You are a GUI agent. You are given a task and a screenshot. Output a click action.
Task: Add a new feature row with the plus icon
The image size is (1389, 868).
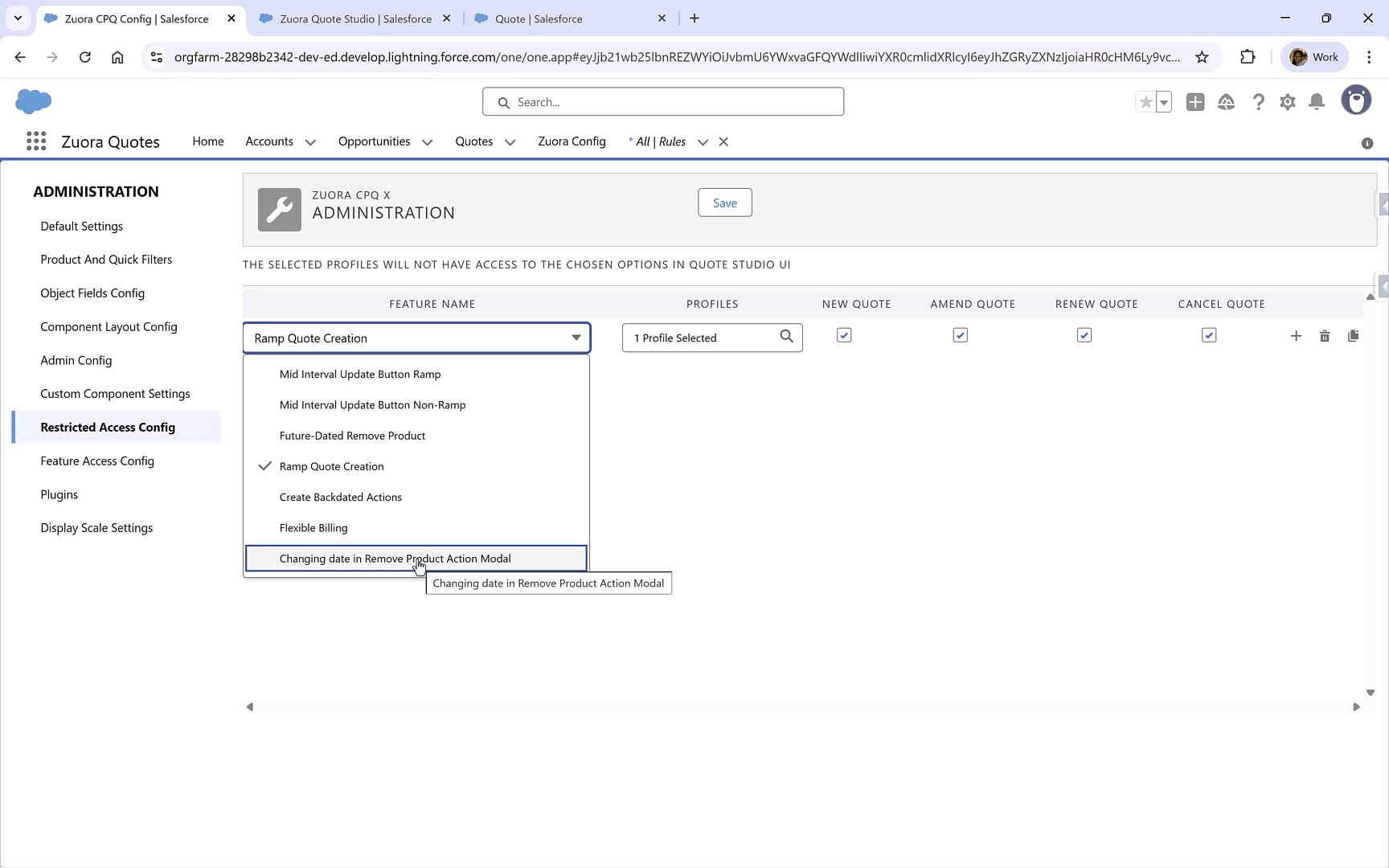pyautogui.click(x=1296, y=336)
